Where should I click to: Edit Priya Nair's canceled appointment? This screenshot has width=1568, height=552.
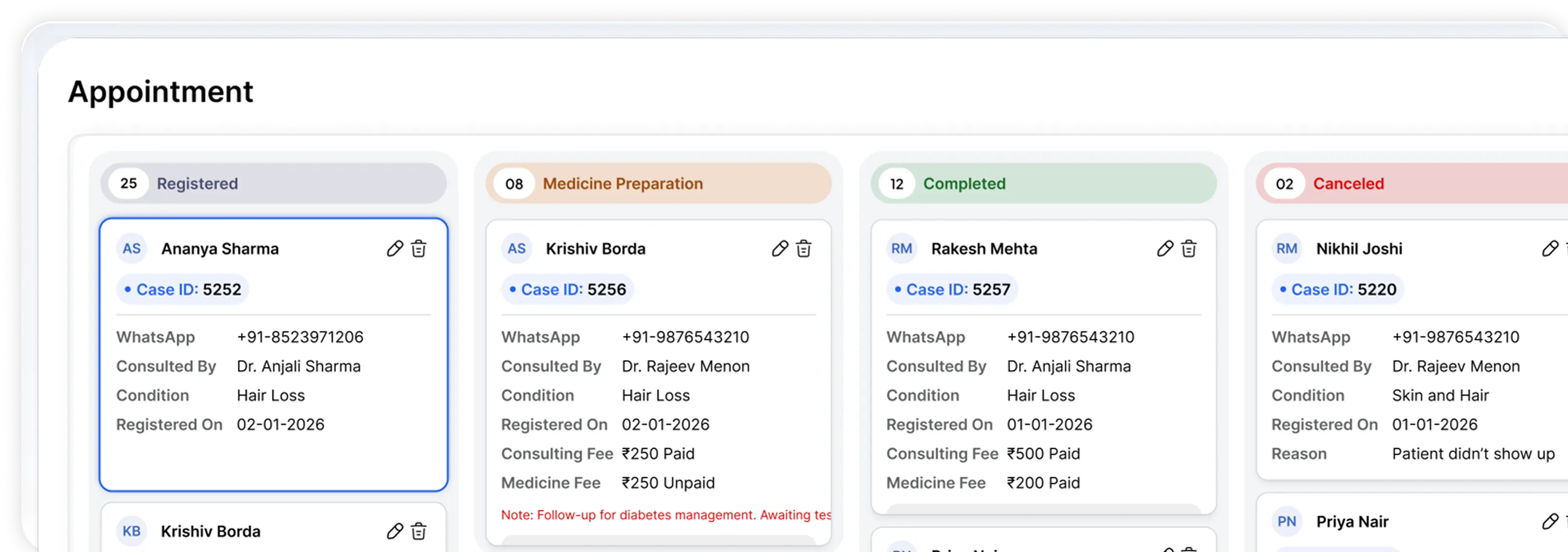tap(1550, 521)
